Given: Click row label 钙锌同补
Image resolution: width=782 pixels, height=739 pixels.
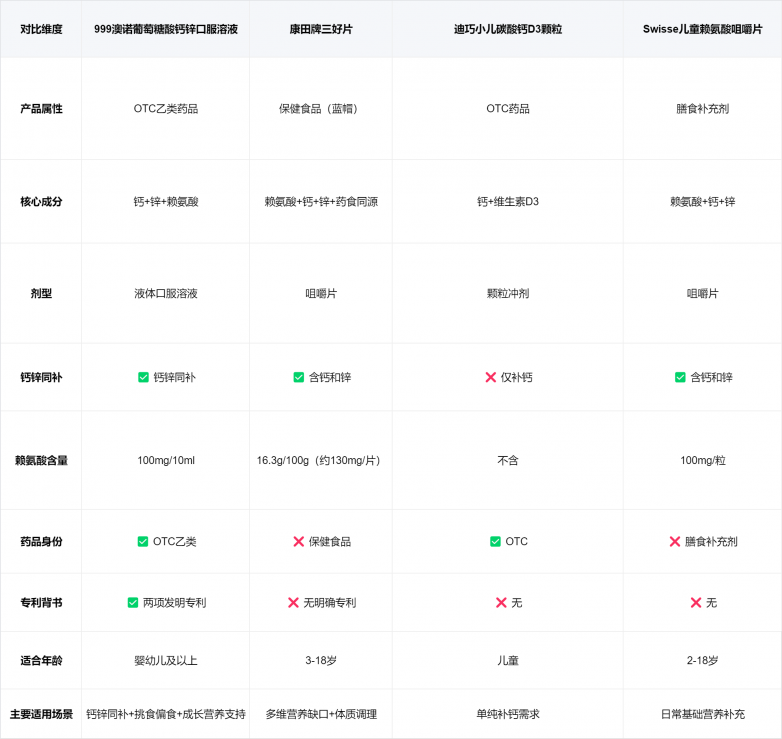Looking at the screenshot, I should click(41, 377).
